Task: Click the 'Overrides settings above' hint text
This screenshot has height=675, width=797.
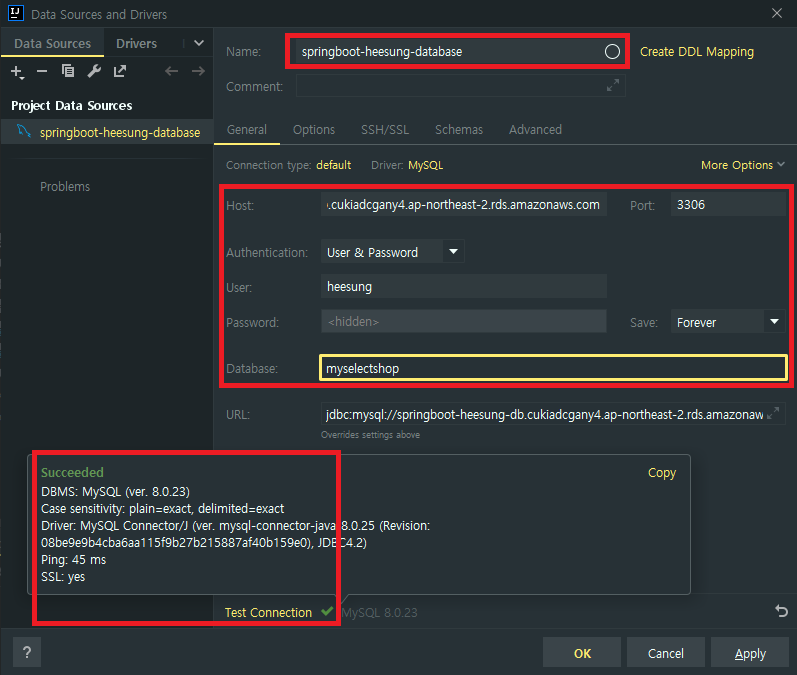Action: click(370, 435)
